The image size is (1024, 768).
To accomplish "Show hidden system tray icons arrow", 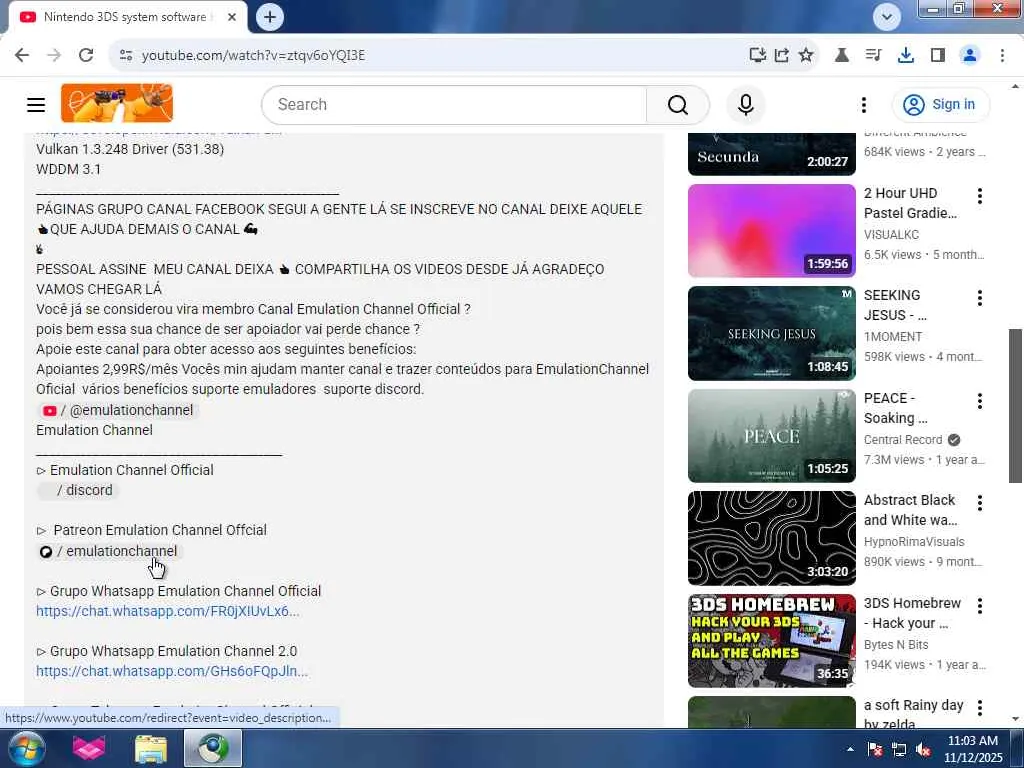I will click(850, 749).
